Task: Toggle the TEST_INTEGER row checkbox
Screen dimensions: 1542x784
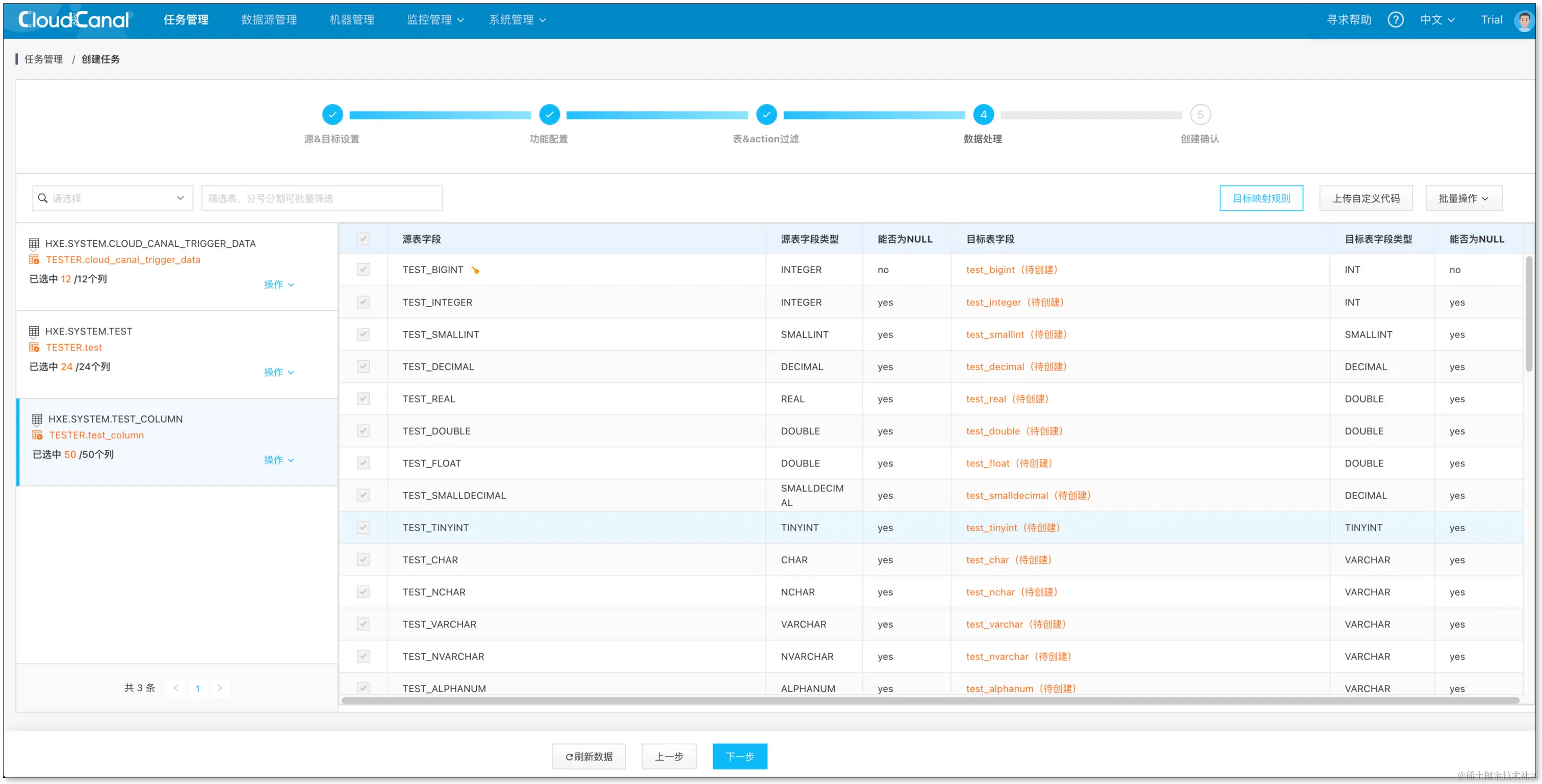Action: 364,302
